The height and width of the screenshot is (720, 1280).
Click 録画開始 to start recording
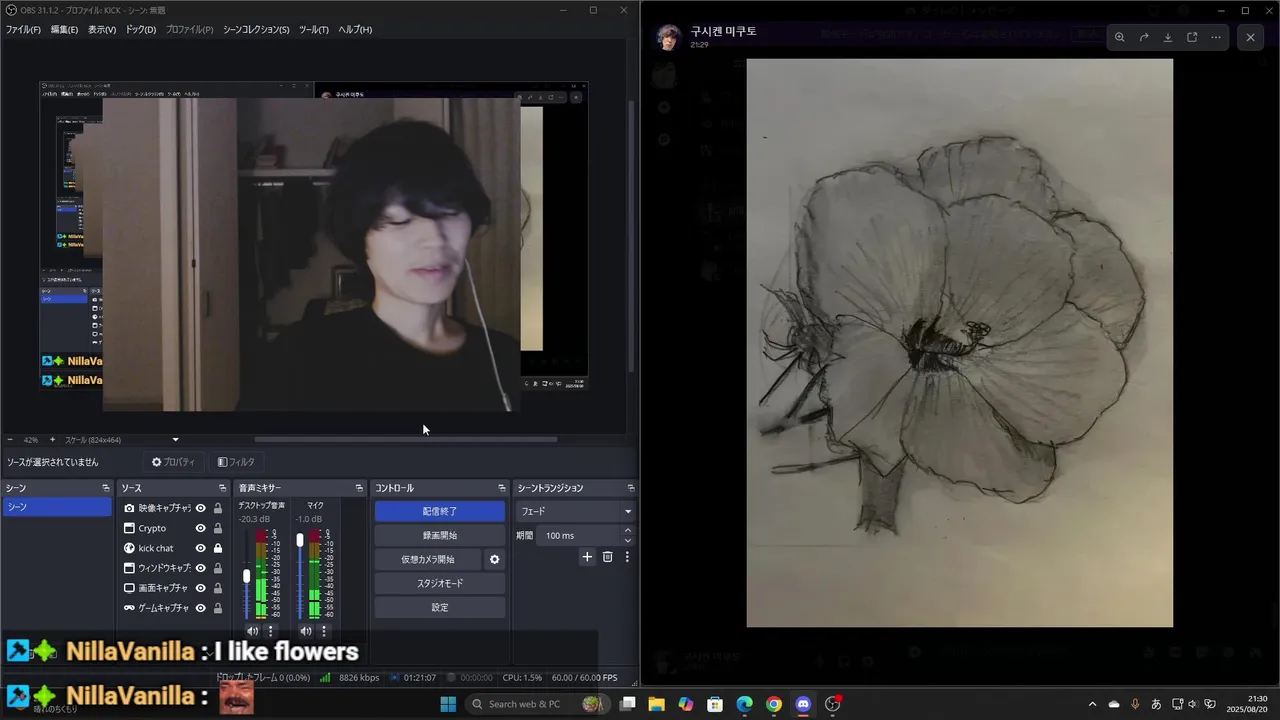(440, 535)
